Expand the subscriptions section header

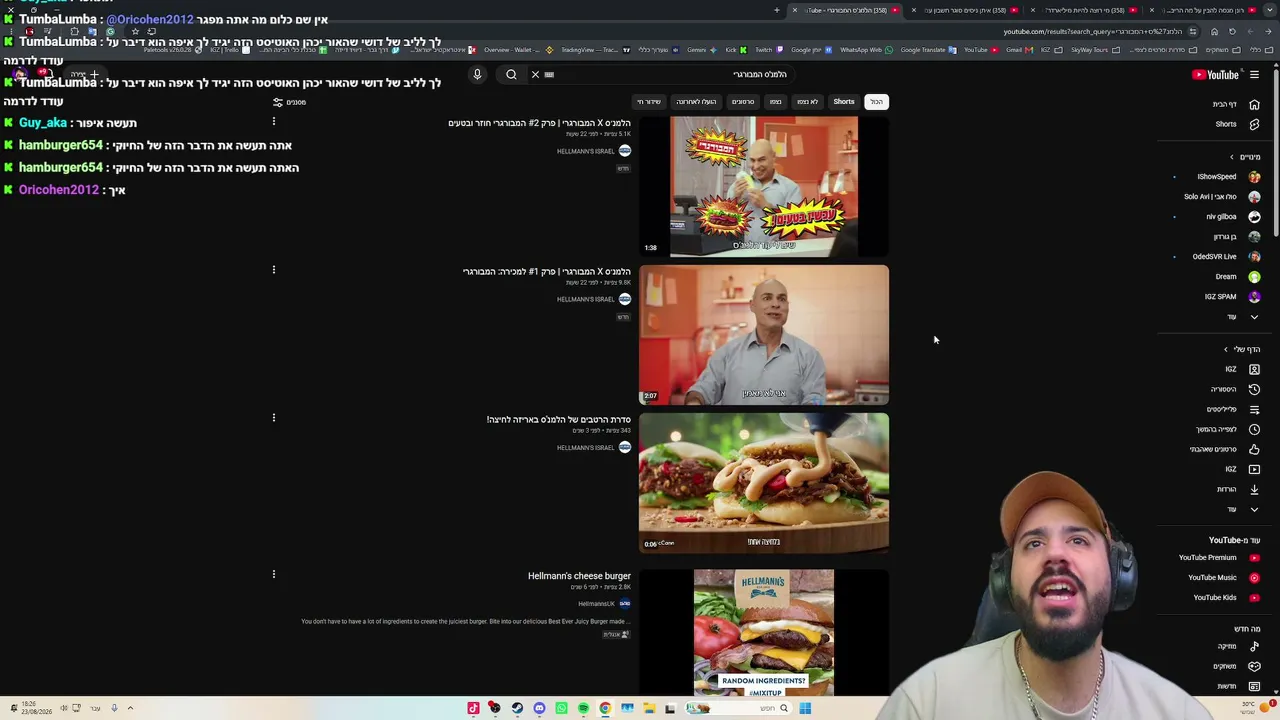[1244, 157]
